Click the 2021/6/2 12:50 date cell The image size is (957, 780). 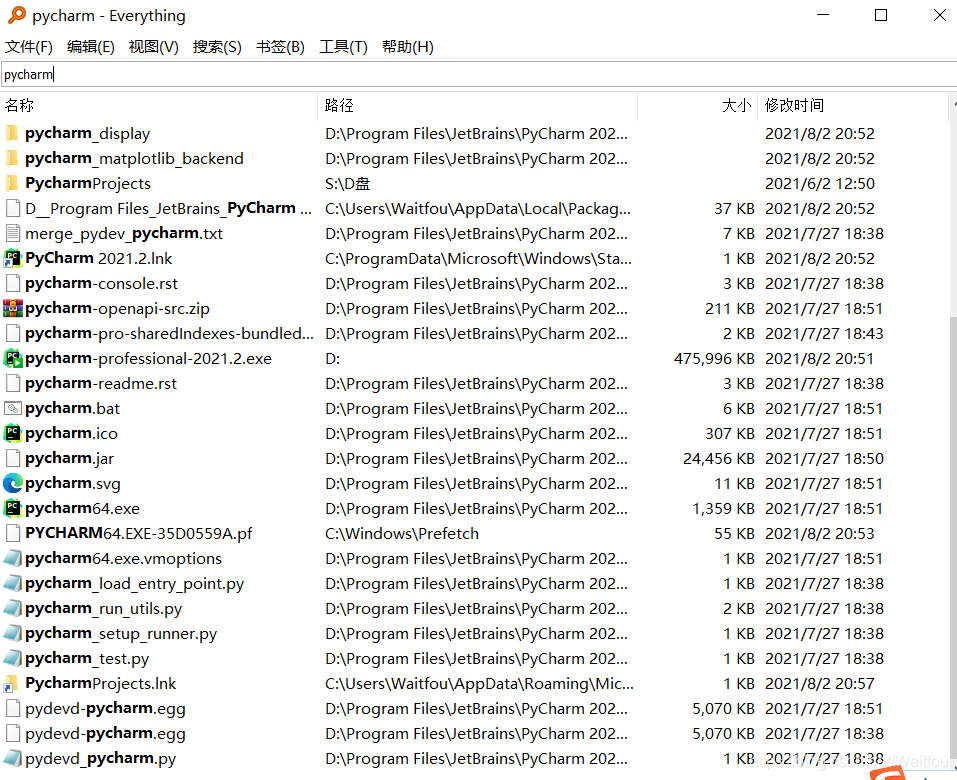(820, 184)
